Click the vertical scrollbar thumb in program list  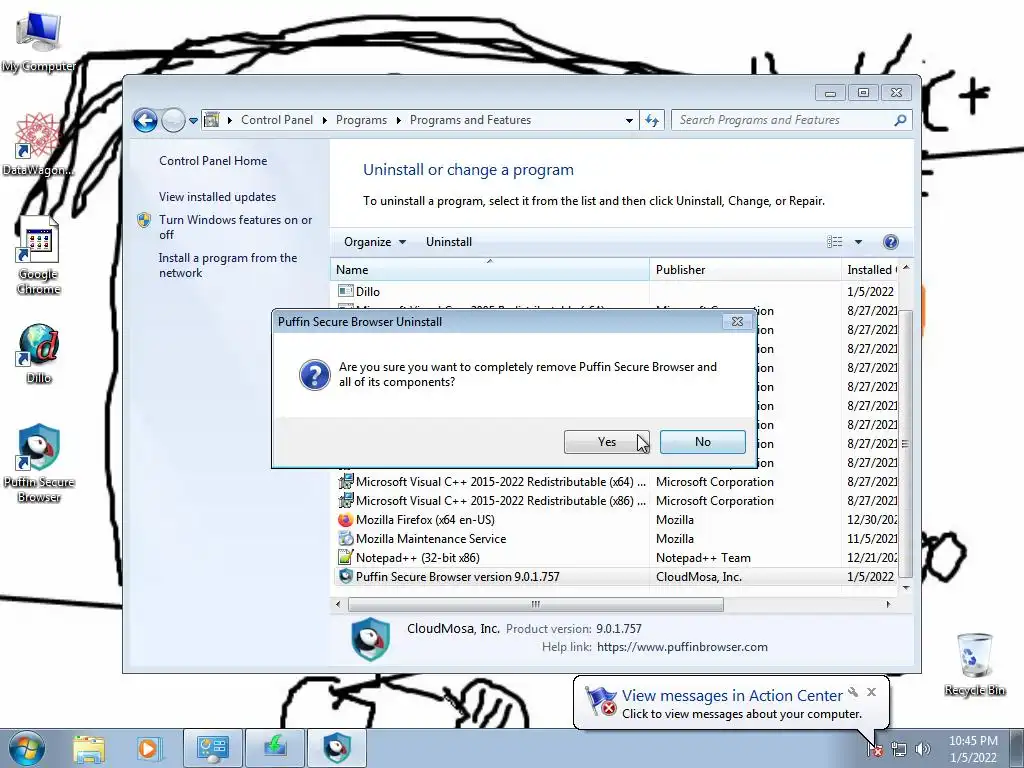[905, 443]
